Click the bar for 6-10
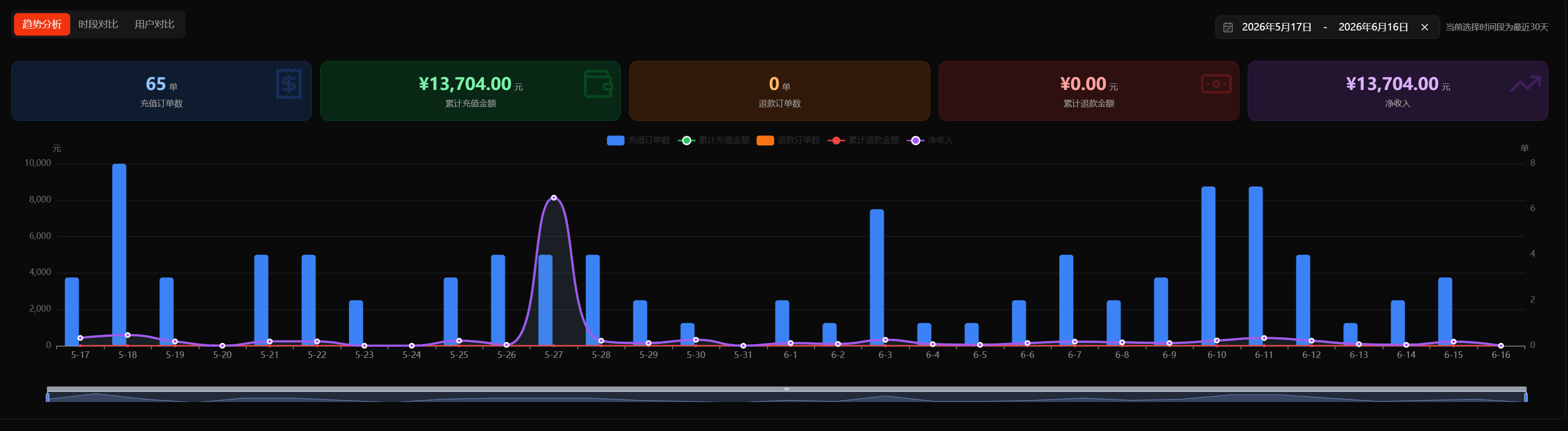 pyautogui.click(x=1208, y=266)
